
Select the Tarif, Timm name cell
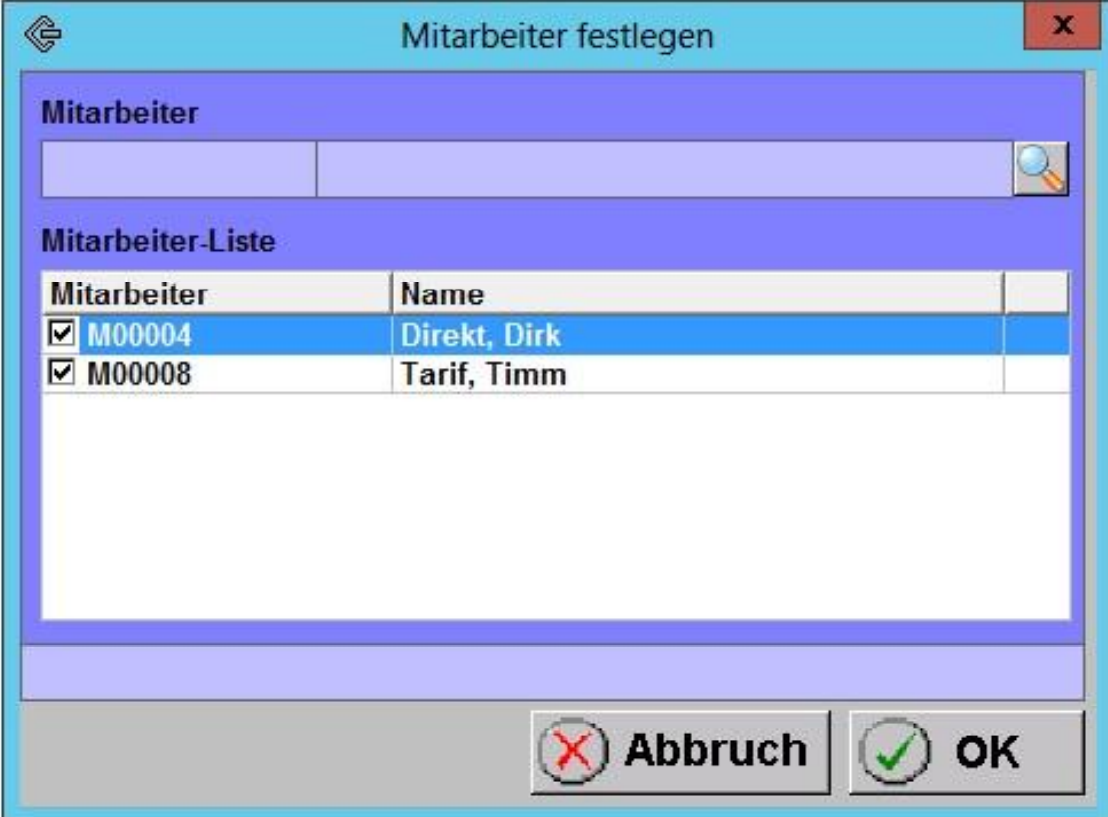(x=472, y=373)
